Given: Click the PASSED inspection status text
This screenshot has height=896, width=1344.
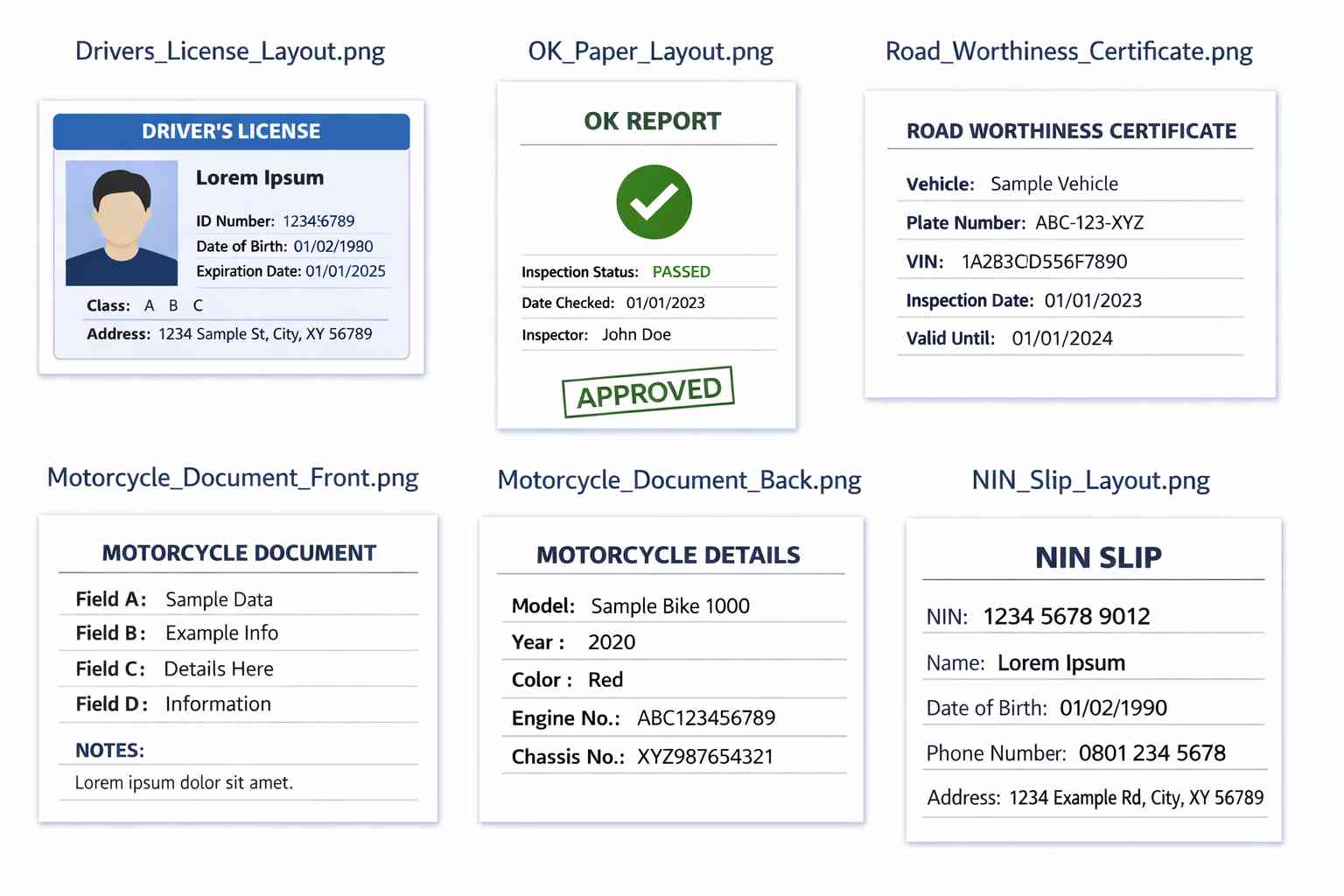Looking at the screenshot, I should coord(682,272).
